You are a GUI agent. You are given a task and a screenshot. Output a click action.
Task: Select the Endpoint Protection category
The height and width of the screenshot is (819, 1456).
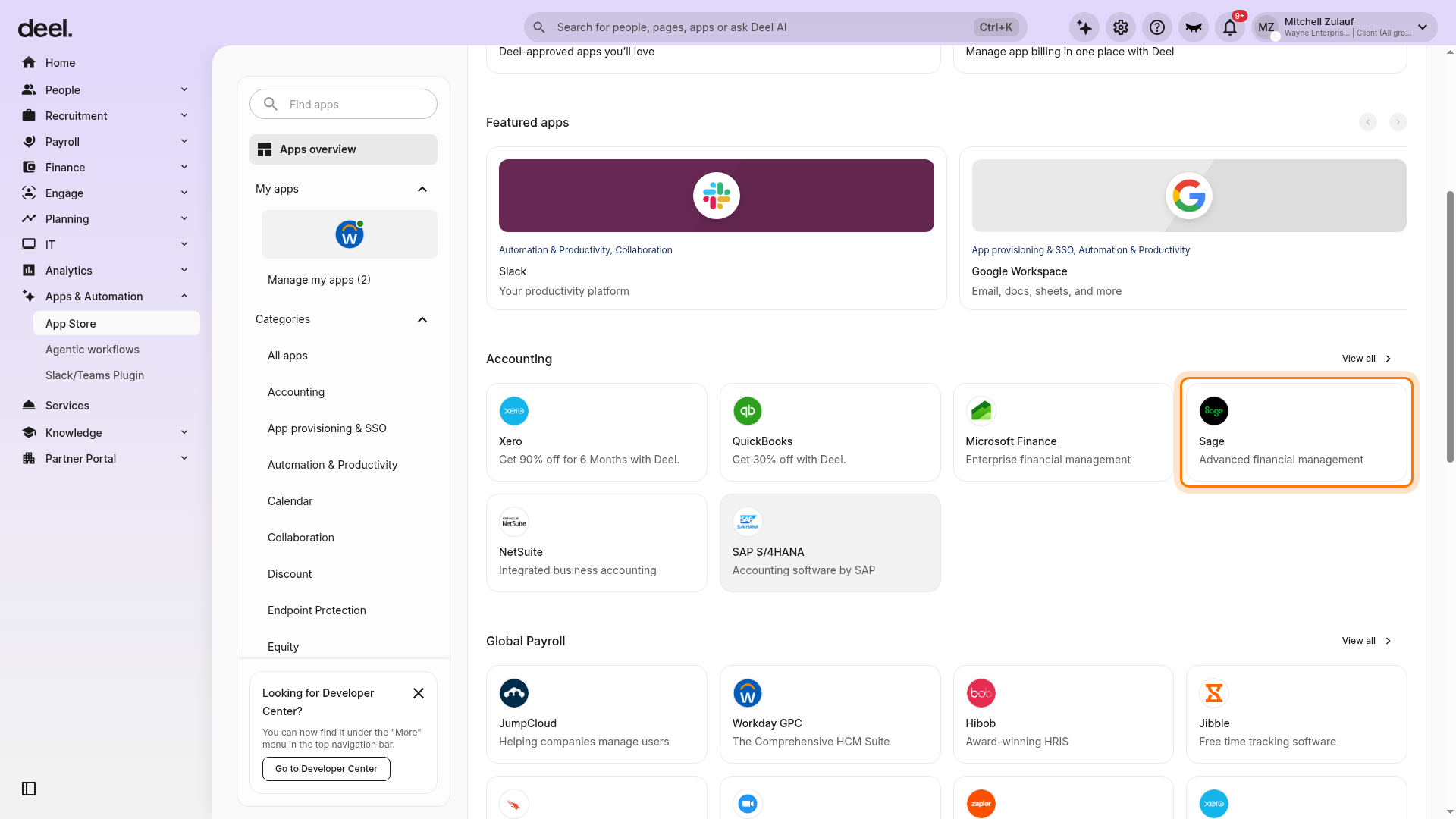pos(316,610)
